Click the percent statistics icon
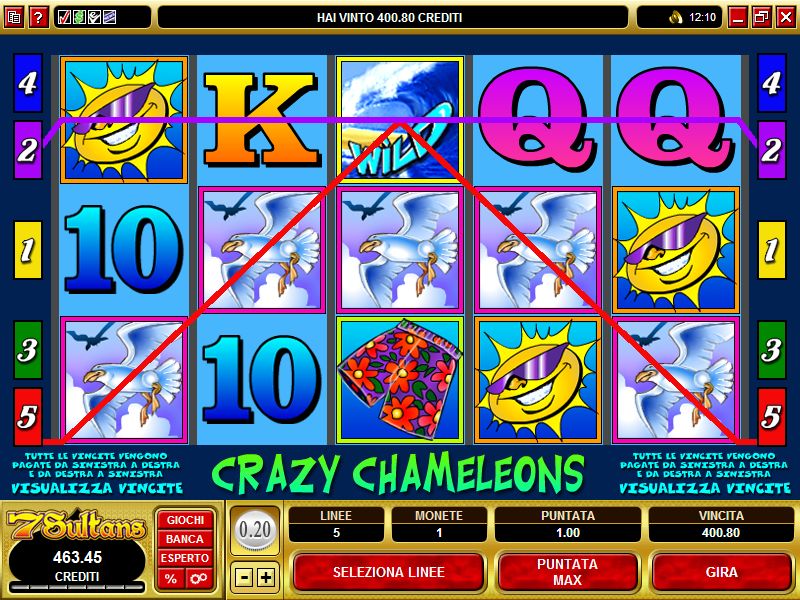Image resolution: width=800 pixels, height=600 pixels. pos(171,579)
